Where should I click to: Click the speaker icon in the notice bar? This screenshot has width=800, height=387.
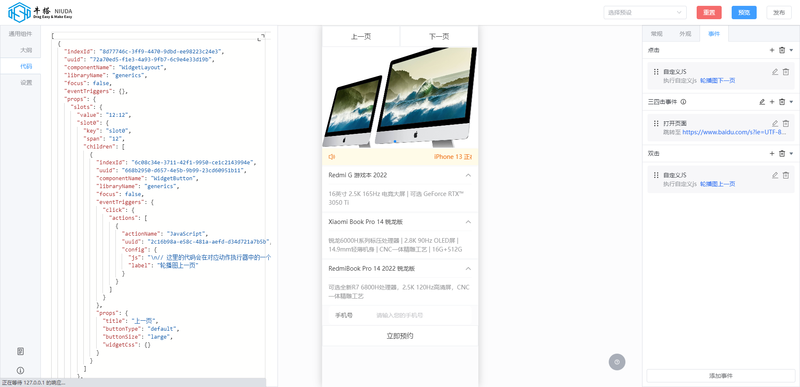(332, 157)
